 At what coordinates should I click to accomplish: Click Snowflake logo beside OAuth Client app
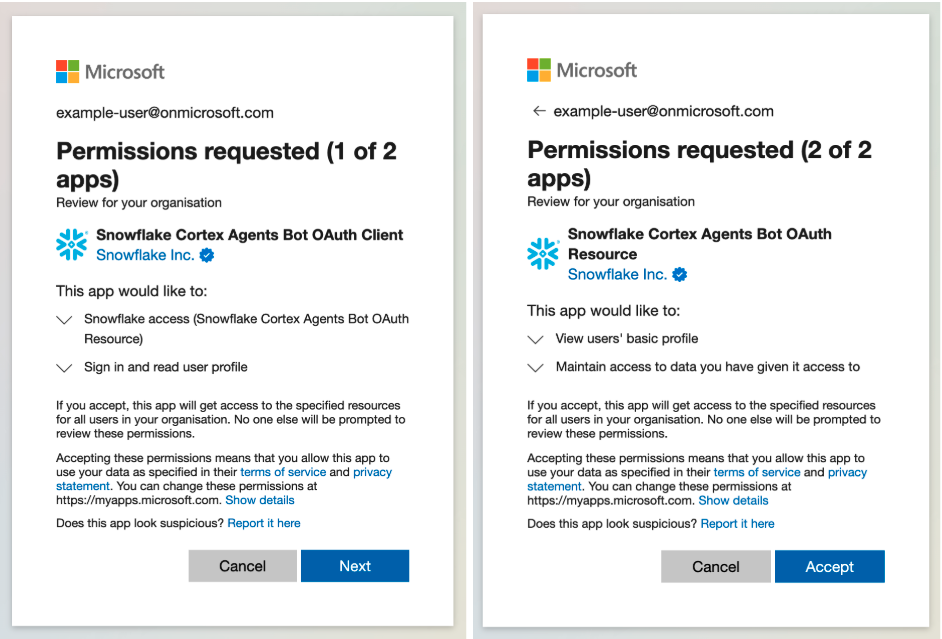72,245
